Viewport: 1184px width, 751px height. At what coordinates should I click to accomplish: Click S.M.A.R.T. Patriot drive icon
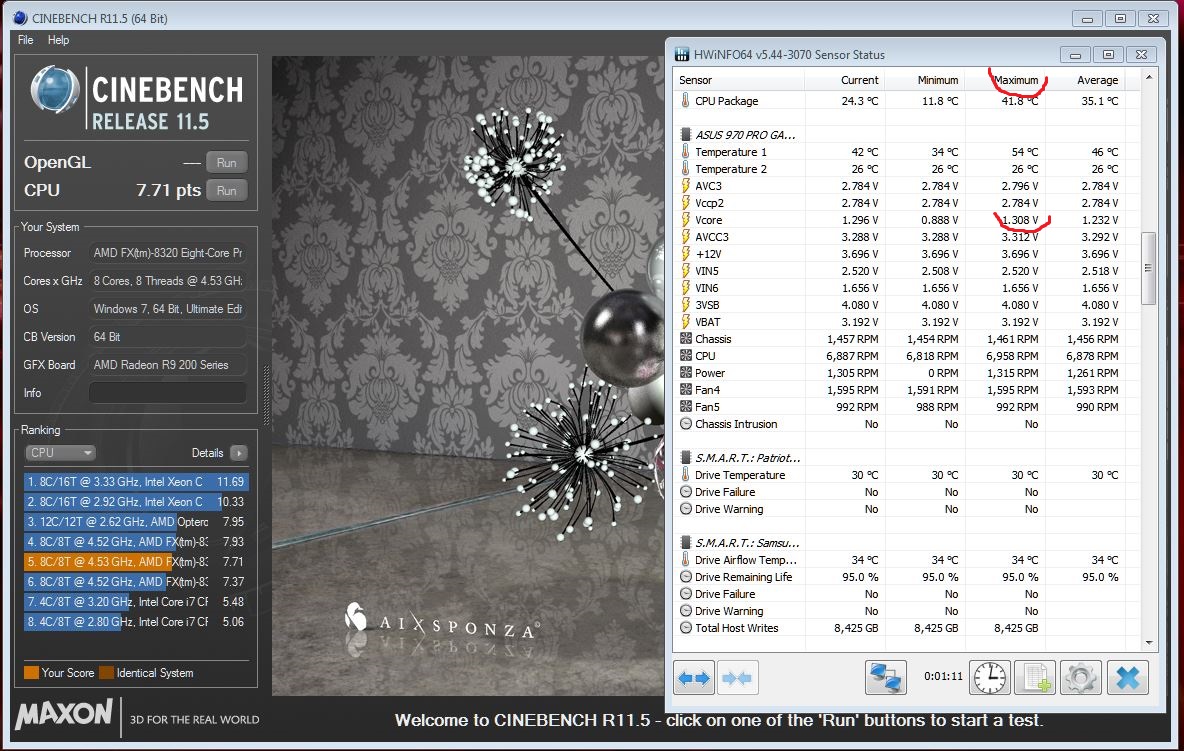click(x=685, y=457)
